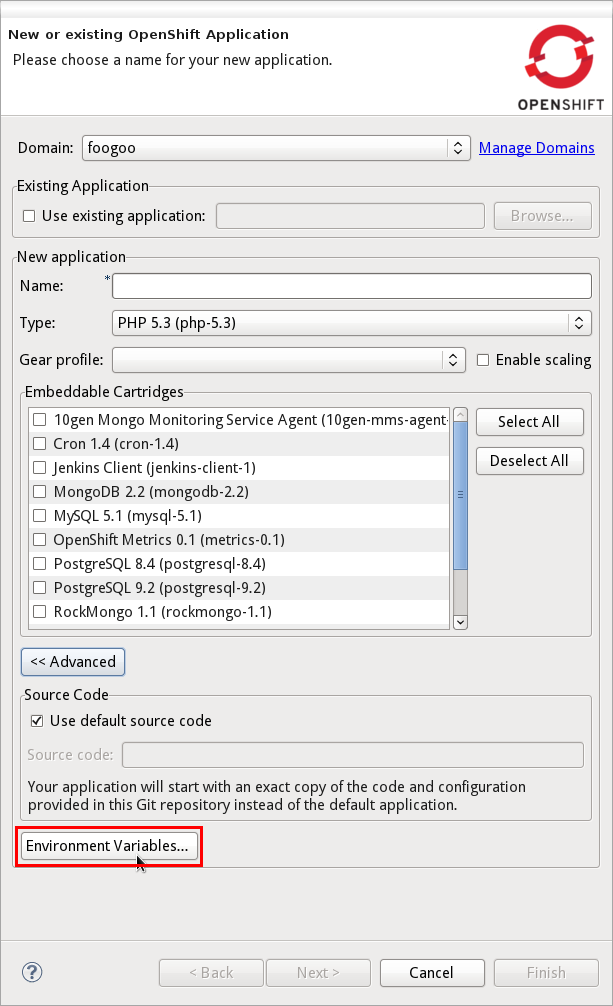The height and width of the screenshot is (1006, 613).
Task: Click the cartridges list scroll down arrow
Action: click(x=460, y=621)
